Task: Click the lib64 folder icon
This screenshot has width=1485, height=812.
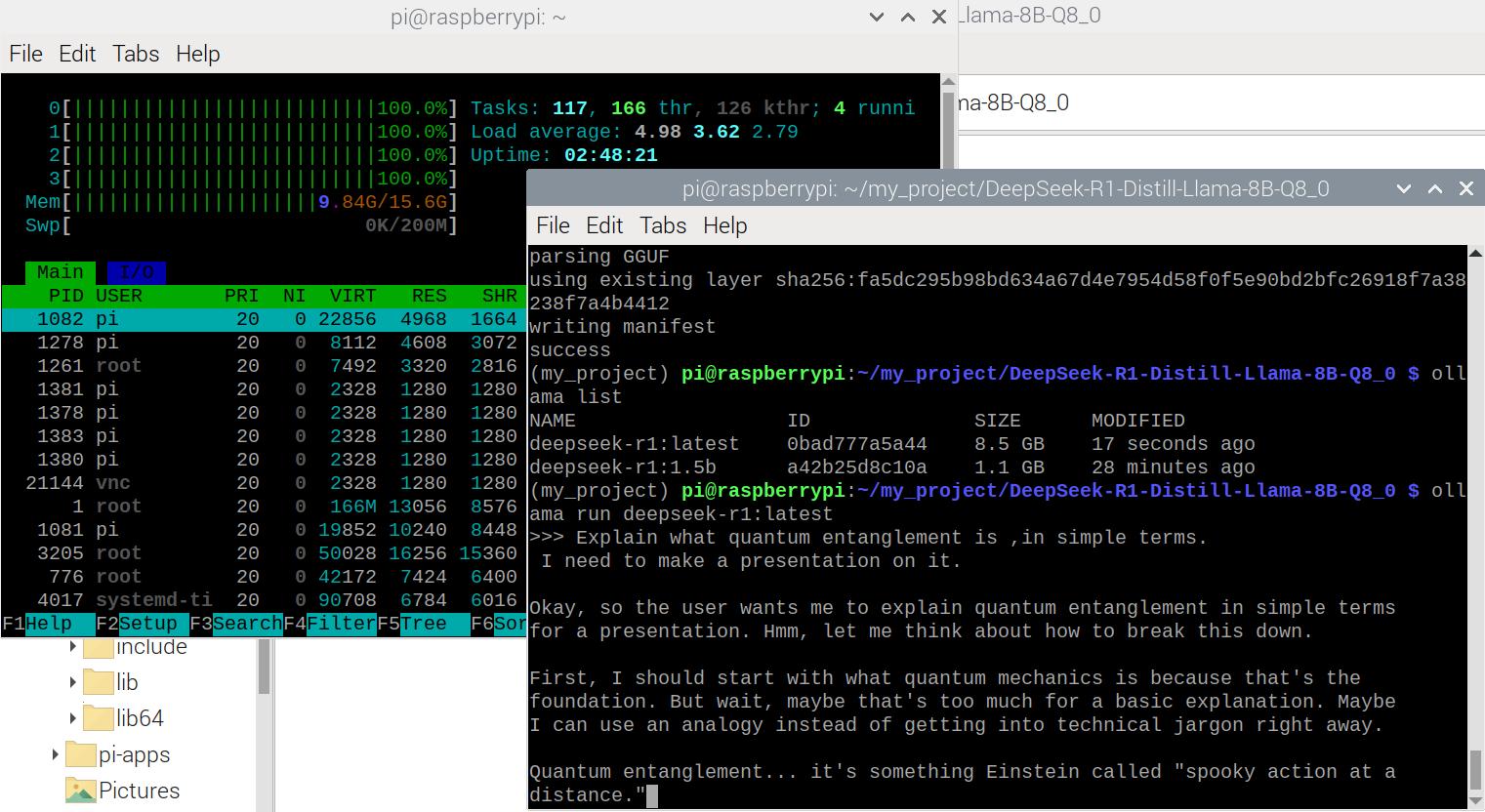Action: [99, 719]
